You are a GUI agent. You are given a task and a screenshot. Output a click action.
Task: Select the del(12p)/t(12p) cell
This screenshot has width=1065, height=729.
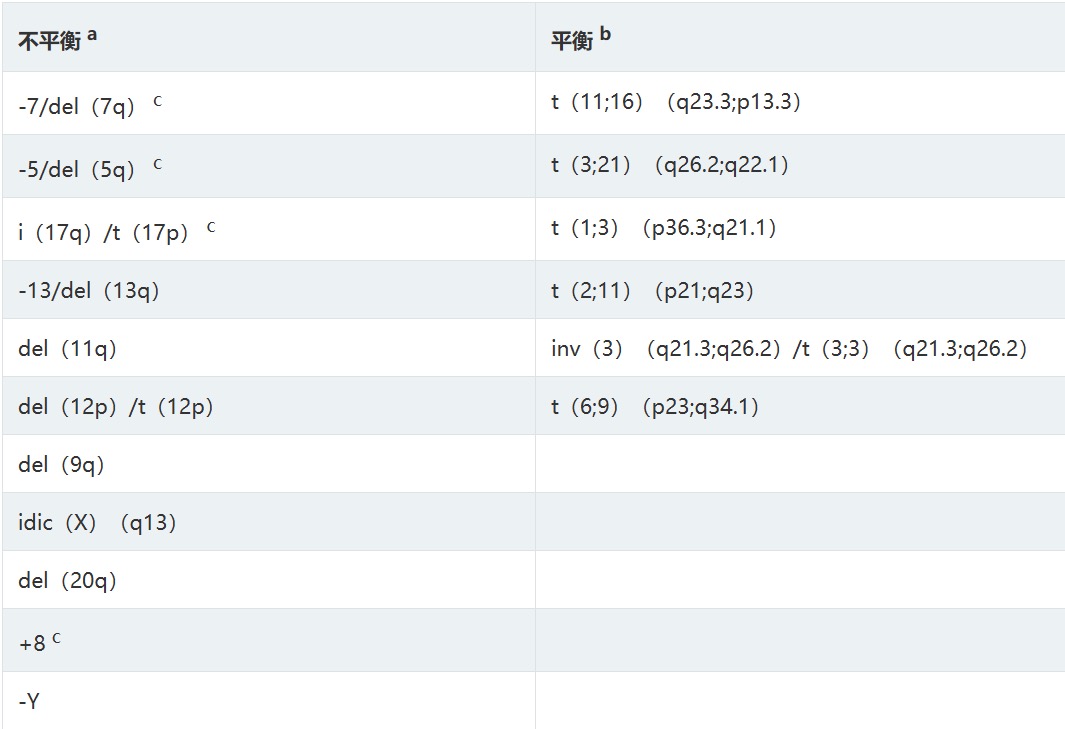[116, 407]
